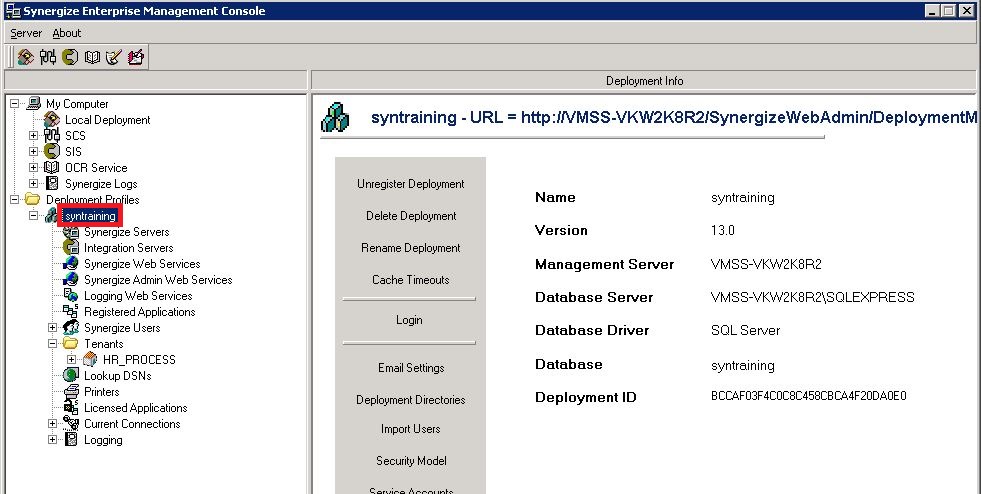Click the Synergize Web Services globe icon

71,263
